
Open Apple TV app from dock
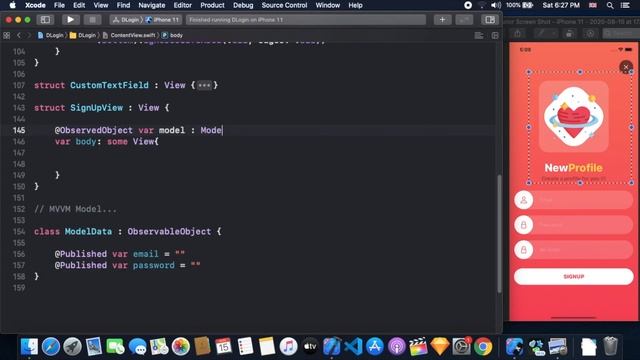[x=310, y=347]
